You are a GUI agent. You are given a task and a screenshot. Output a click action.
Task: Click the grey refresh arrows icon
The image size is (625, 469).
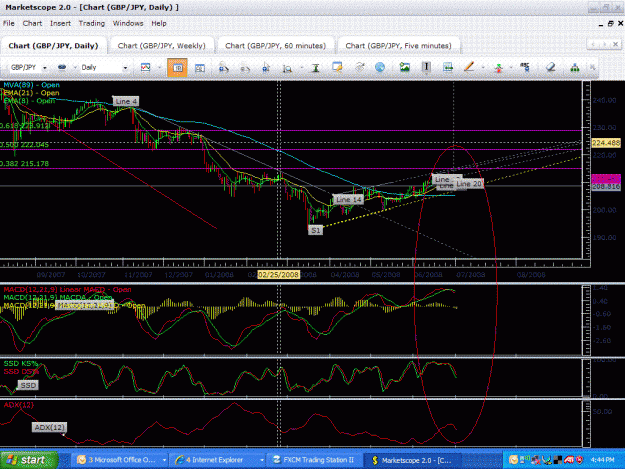(360, 67)
